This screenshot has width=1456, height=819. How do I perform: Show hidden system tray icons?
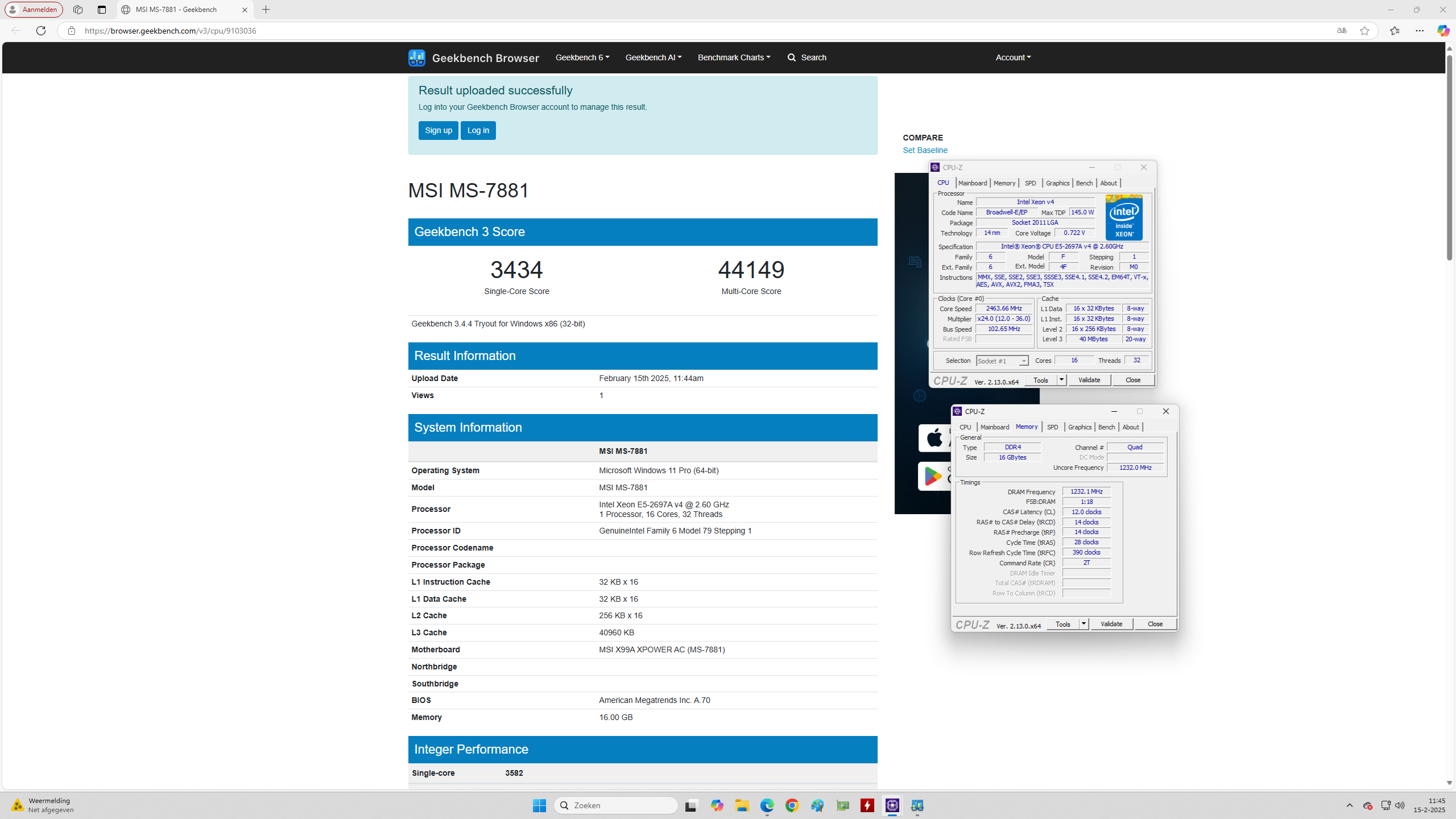click(1350, 805)
